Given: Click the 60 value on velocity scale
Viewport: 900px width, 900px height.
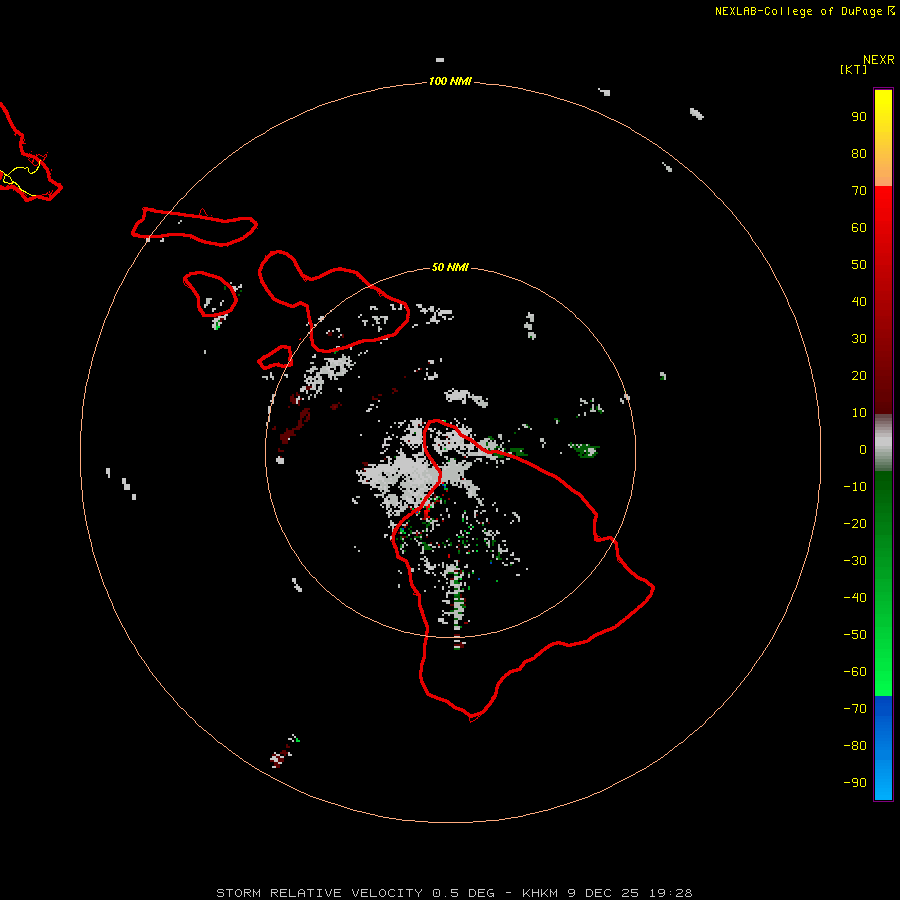Looking at the screenshot, I should coord(859,227).
